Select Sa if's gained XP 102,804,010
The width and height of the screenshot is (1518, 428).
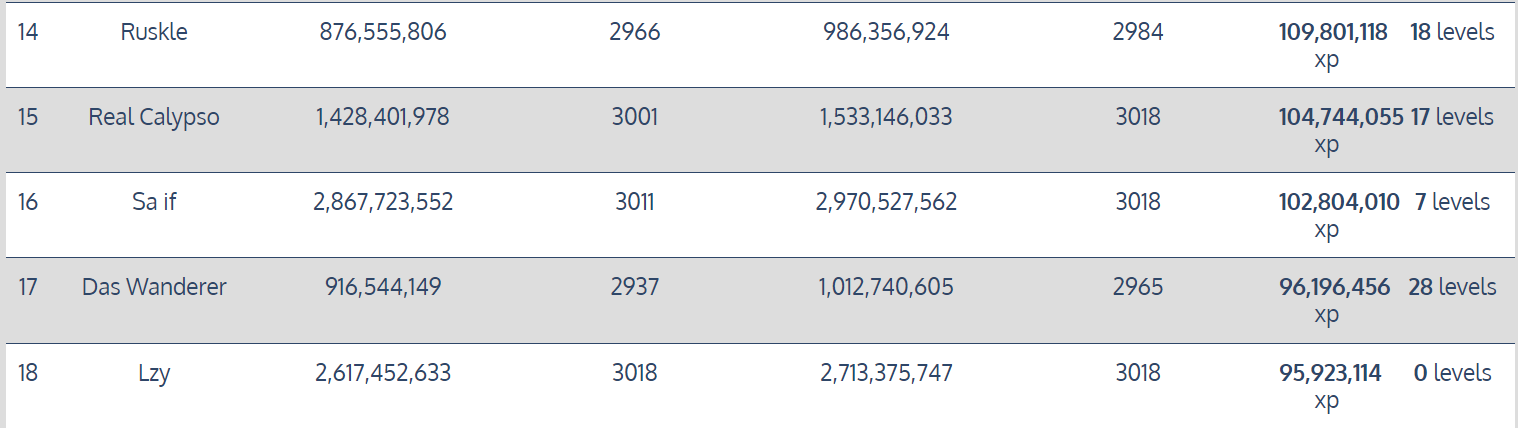(1339, 202)
